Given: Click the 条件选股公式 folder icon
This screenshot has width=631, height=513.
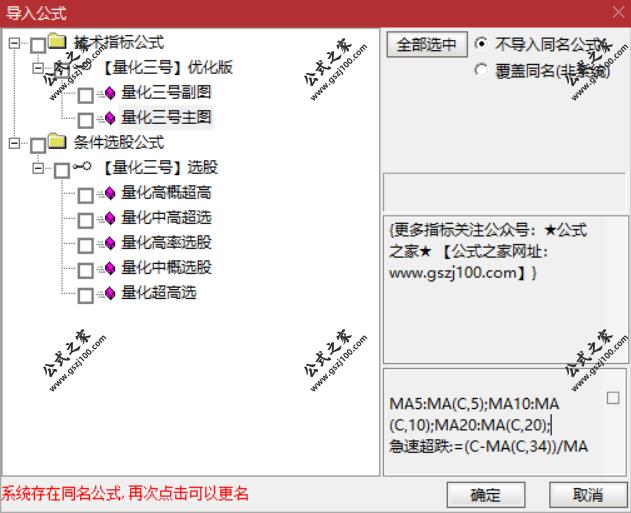Looking at the screenshot, I should pos(57,141).
